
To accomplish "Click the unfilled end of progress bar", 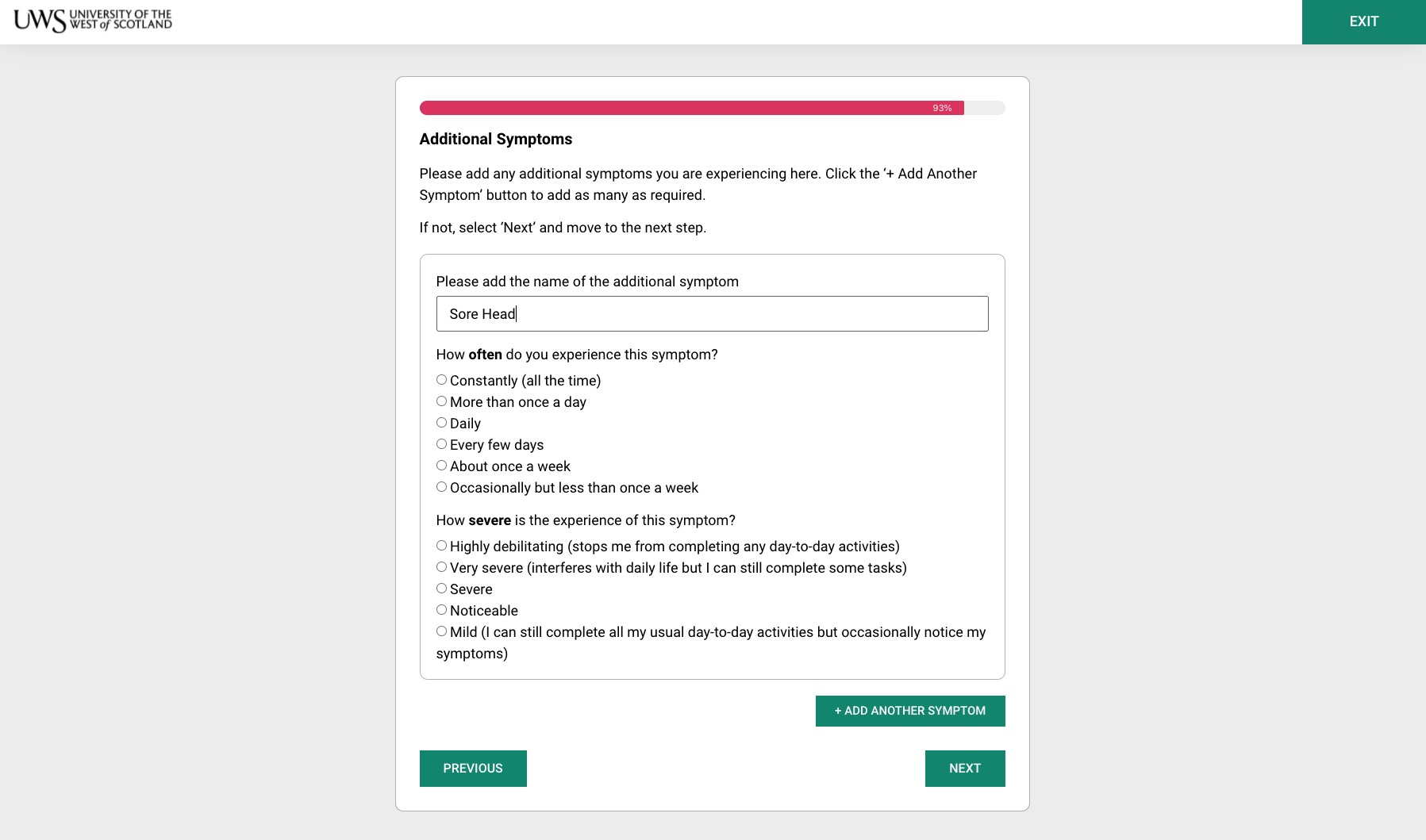I will click(x=985, y=108).
